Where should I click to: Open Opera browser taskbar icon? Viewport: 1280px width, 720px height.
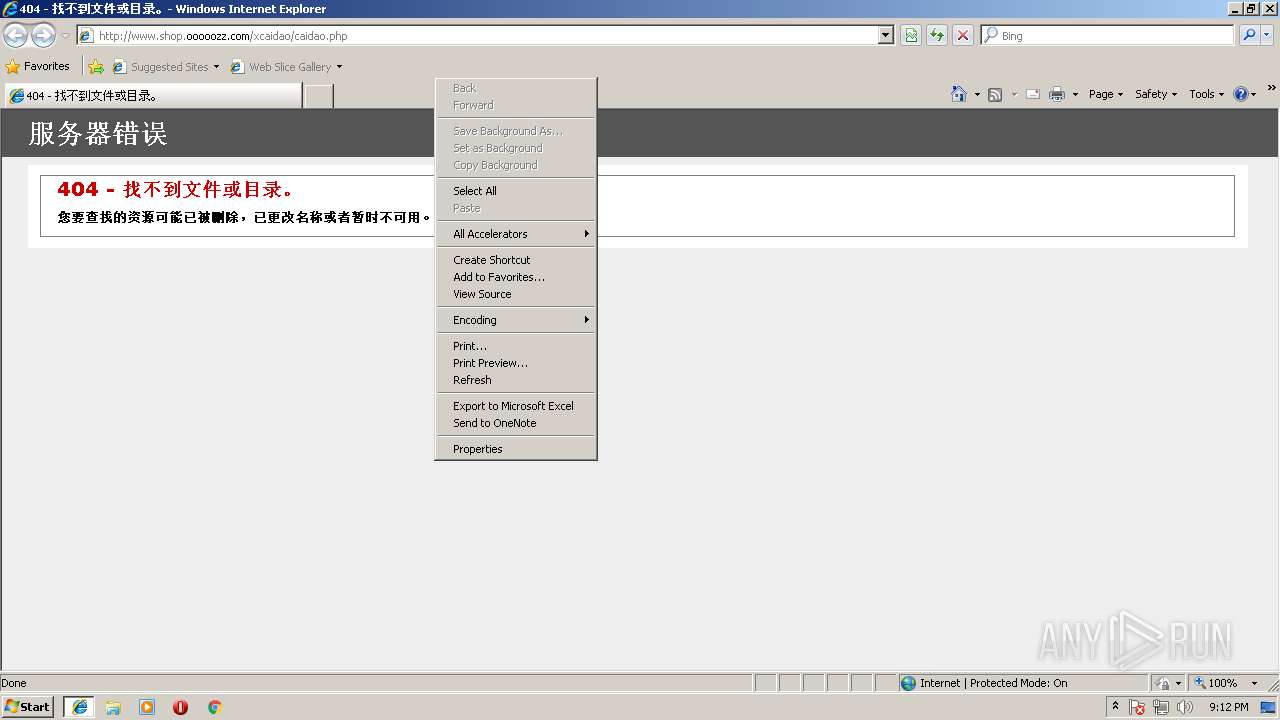(x=180, y=707)
